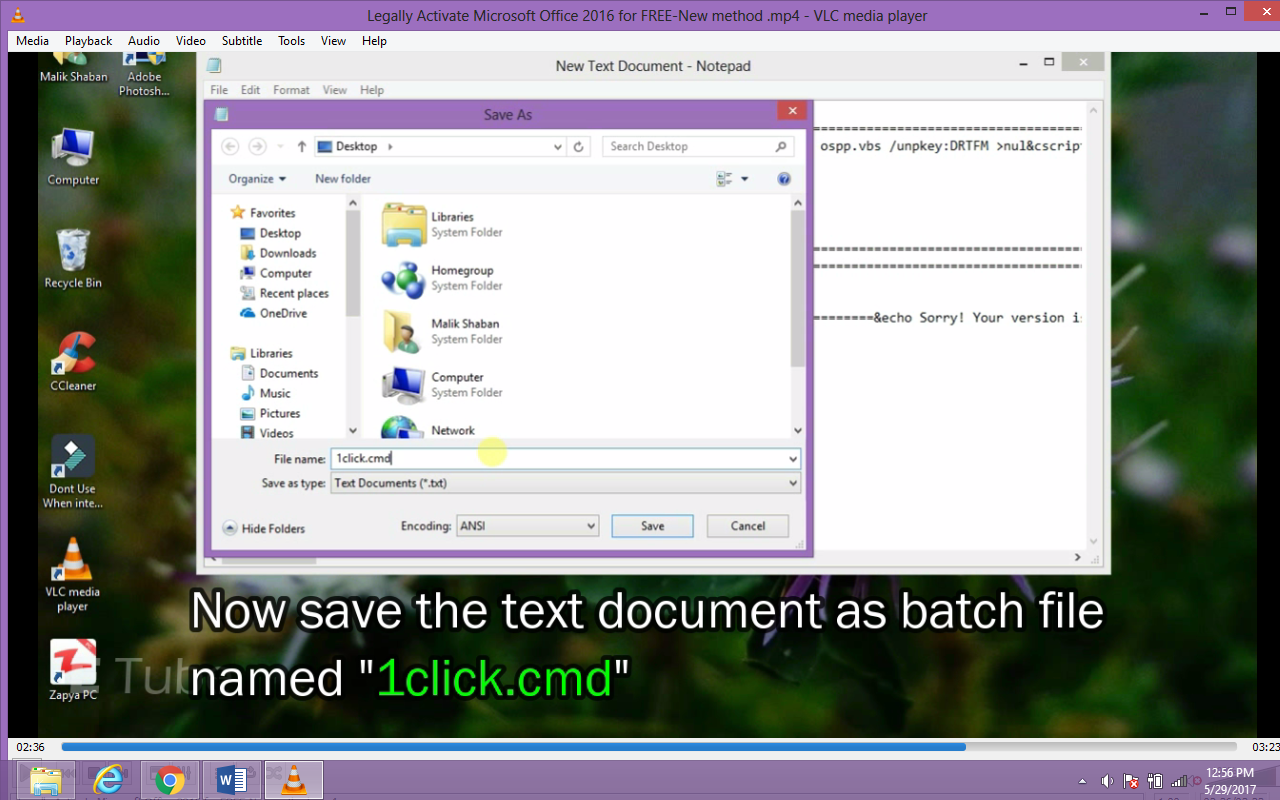Select OneDrive in navigation pane
Screen dimensions: 1280x800
coord(274,313)
